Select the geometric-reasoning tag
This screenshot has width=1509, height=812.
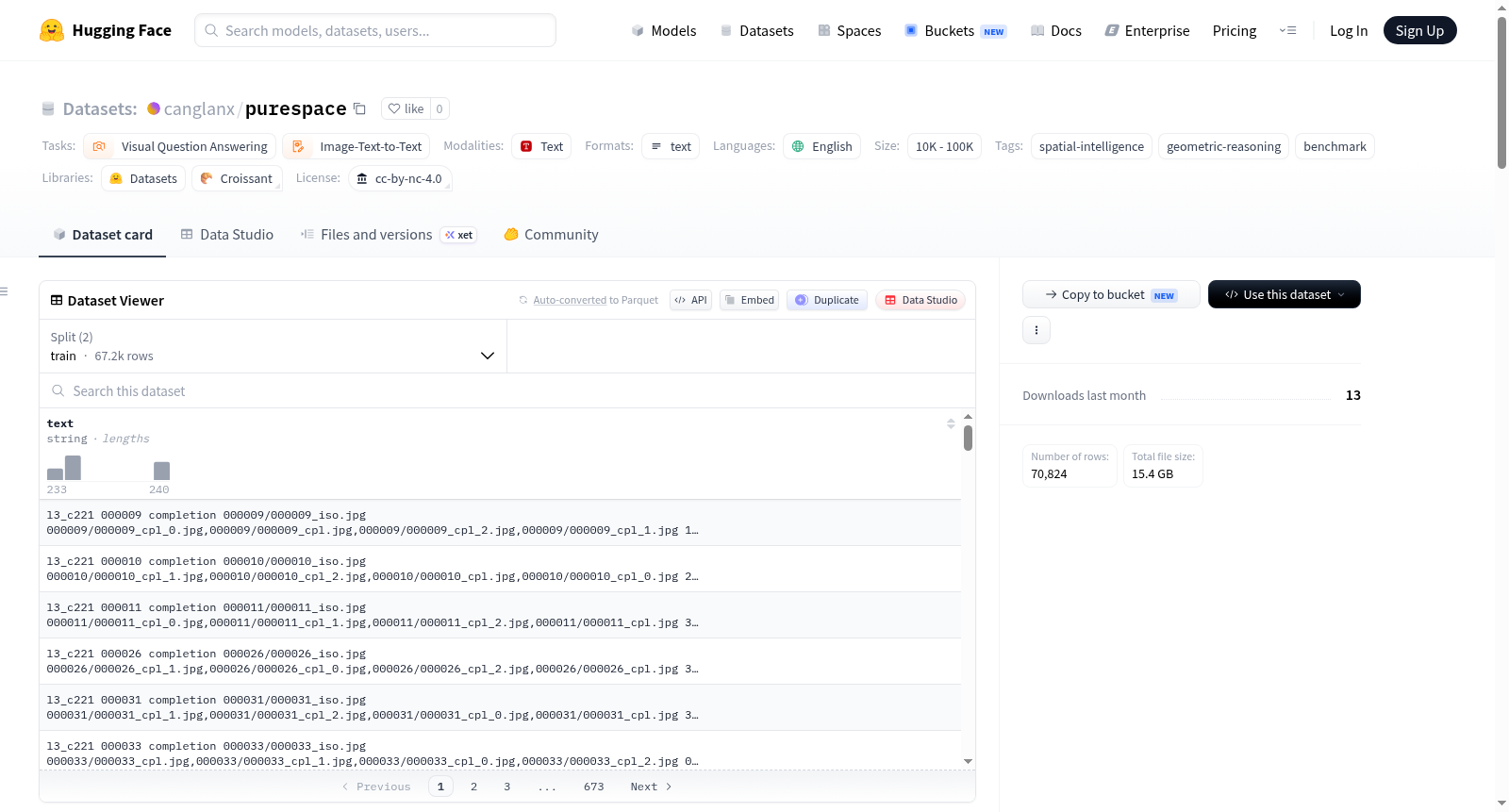click(1224, 146)
